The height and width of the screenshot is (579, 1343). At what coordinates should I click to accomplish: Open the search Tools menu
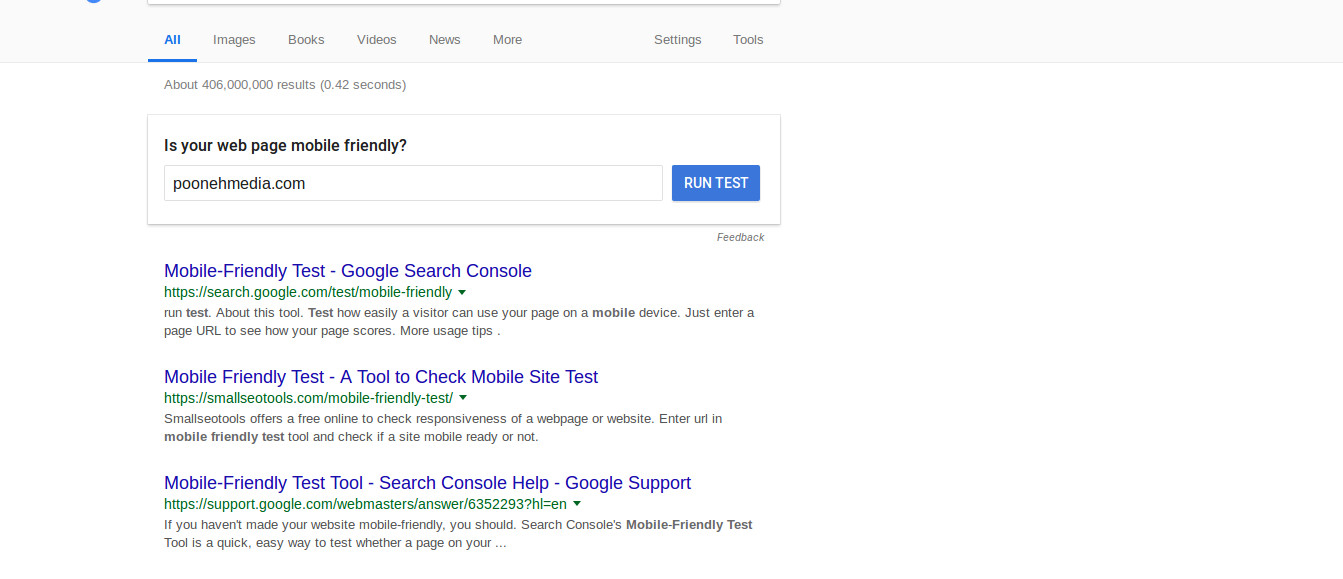click(748, 40)
